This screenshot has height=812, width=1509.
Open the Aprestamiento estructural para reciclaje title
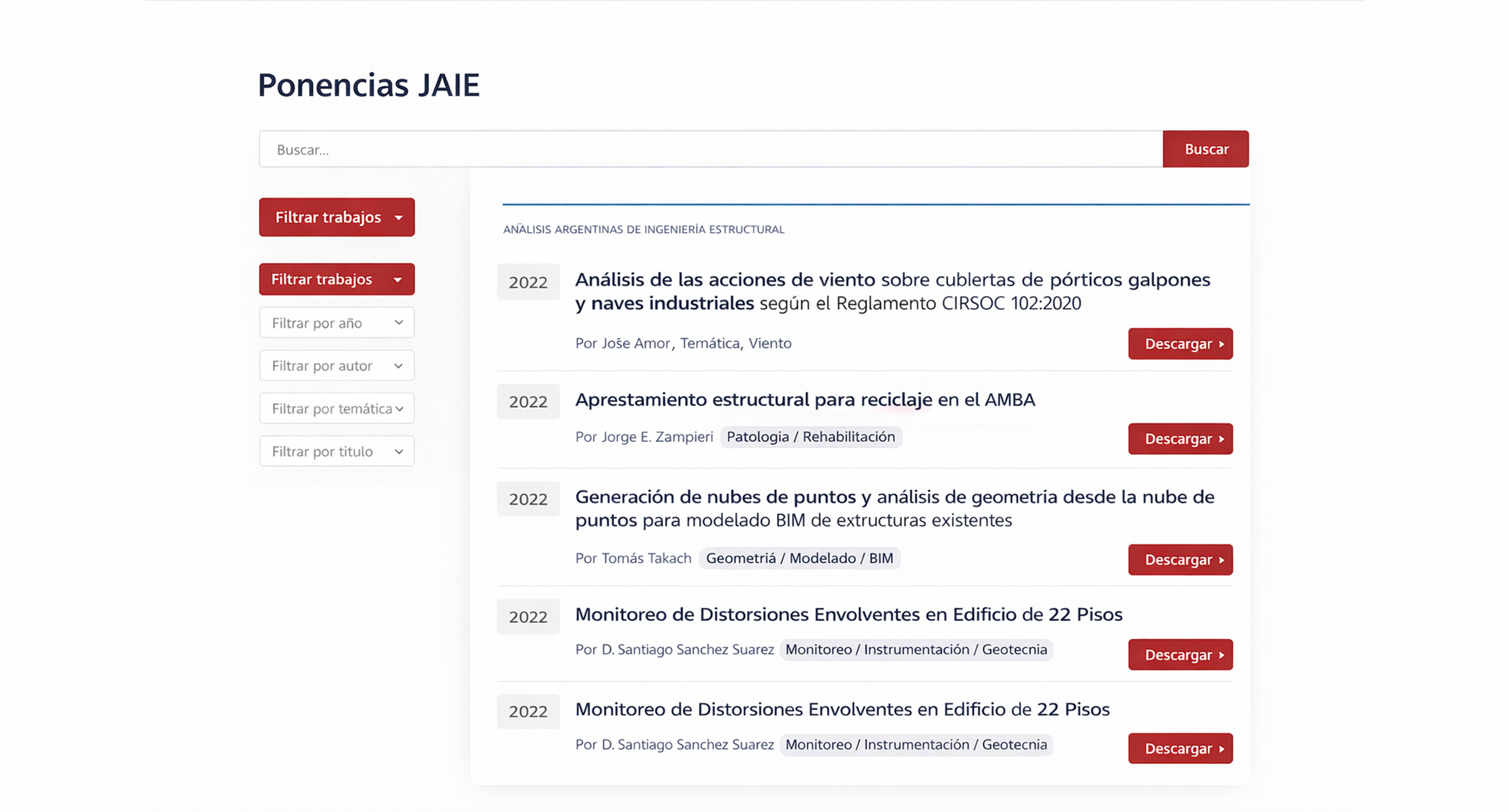tap(805, 400)
